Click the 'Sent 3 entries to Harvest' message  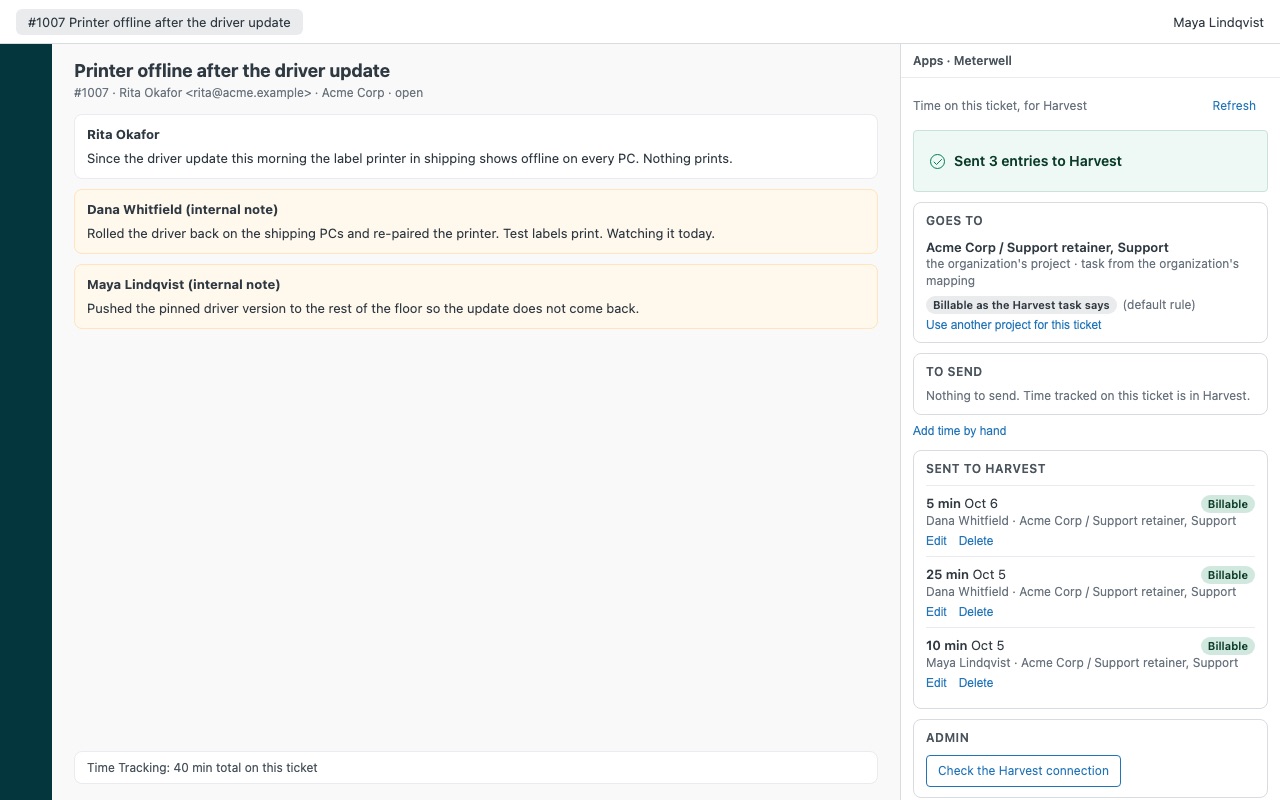click(x=1038, y=161)
